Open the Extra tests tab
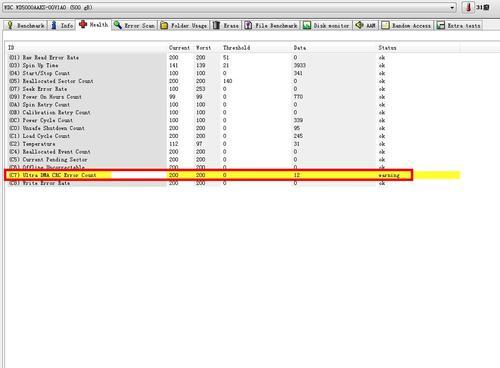500x368 pixels. click(459, 25)
